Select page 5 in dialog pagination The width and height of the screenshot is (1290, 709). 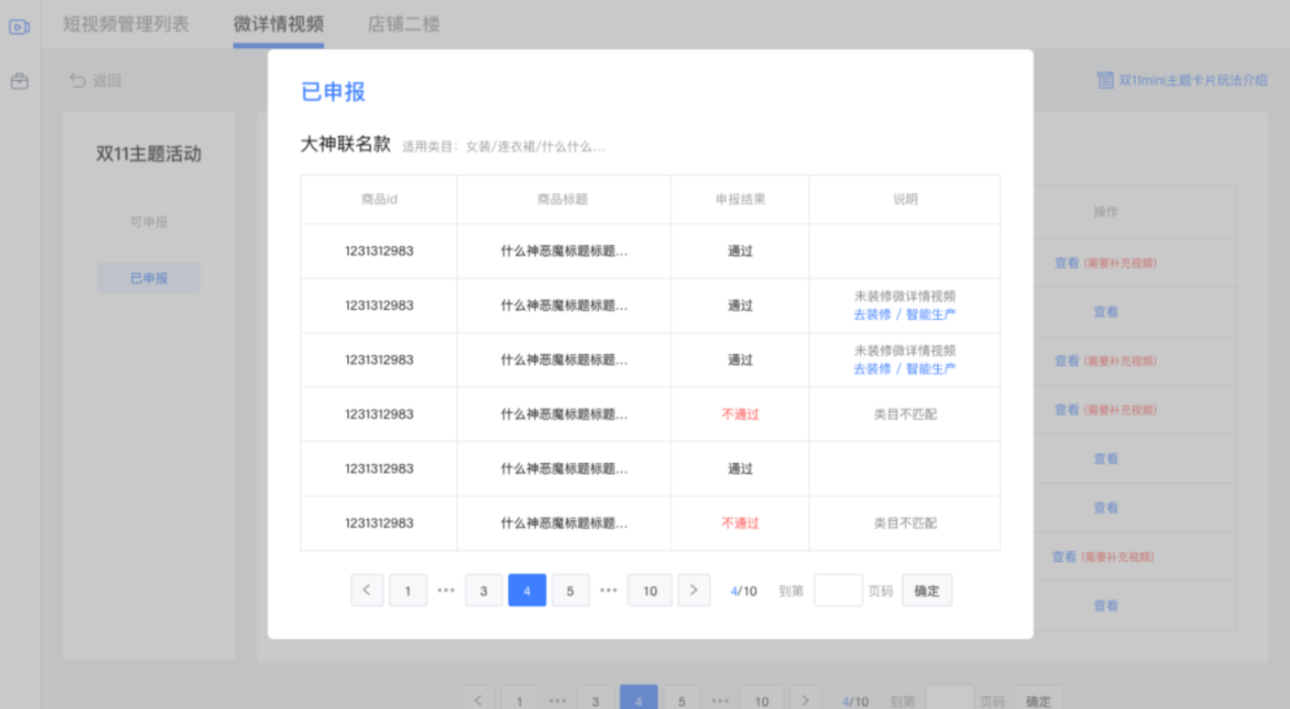click(570, 591)
